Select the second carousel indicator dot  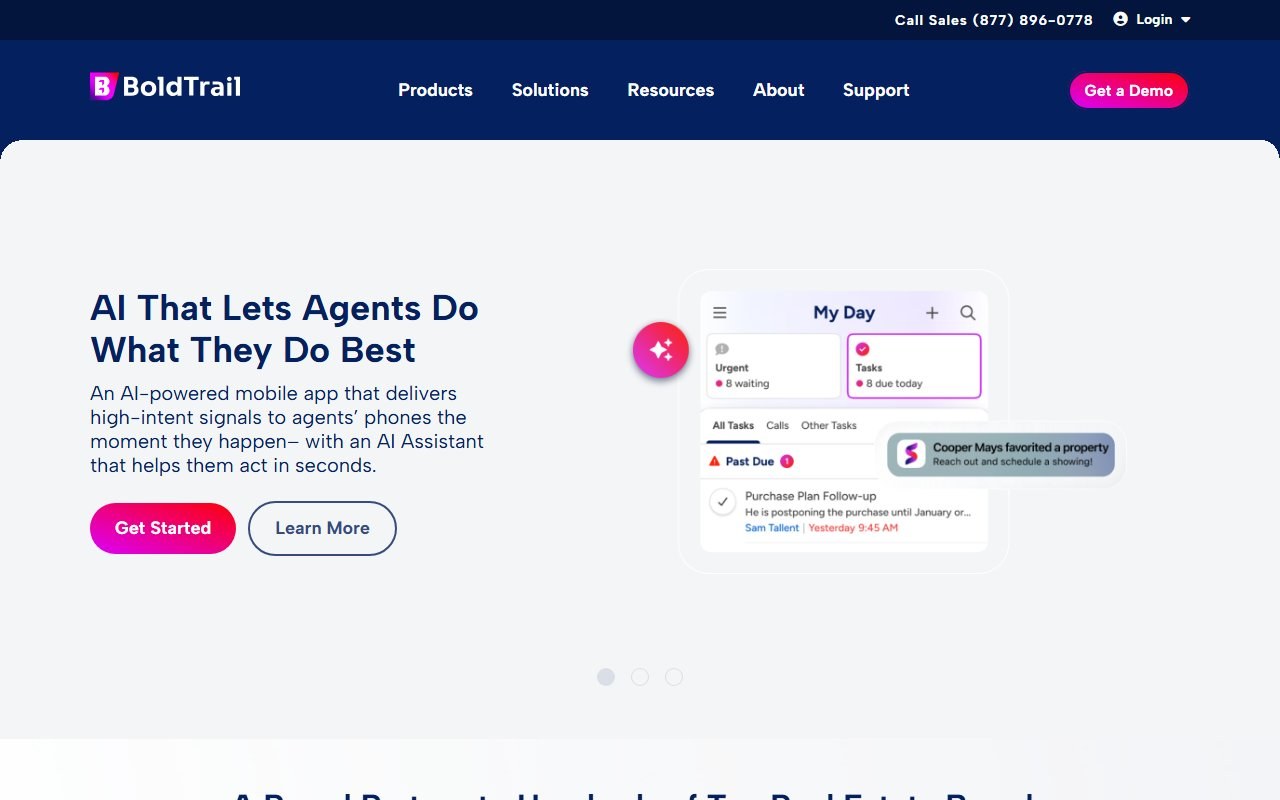(x=640, y=677)
